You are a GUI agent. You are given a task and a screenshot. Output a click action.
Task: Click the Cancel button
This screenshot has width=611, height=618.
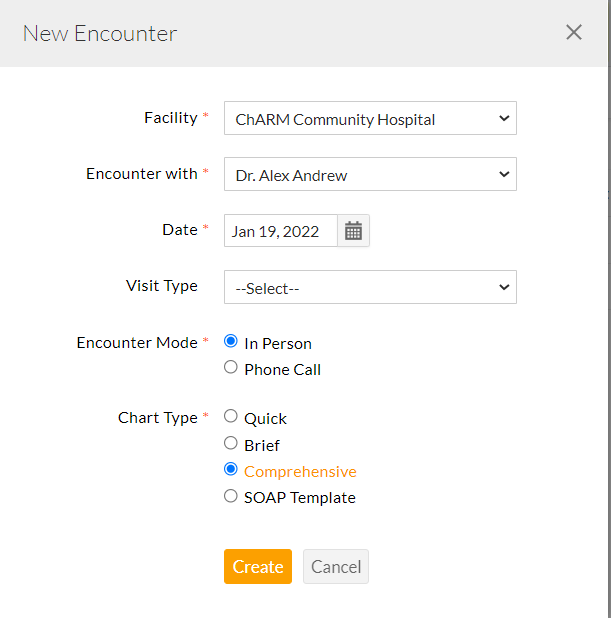(336, 566)
